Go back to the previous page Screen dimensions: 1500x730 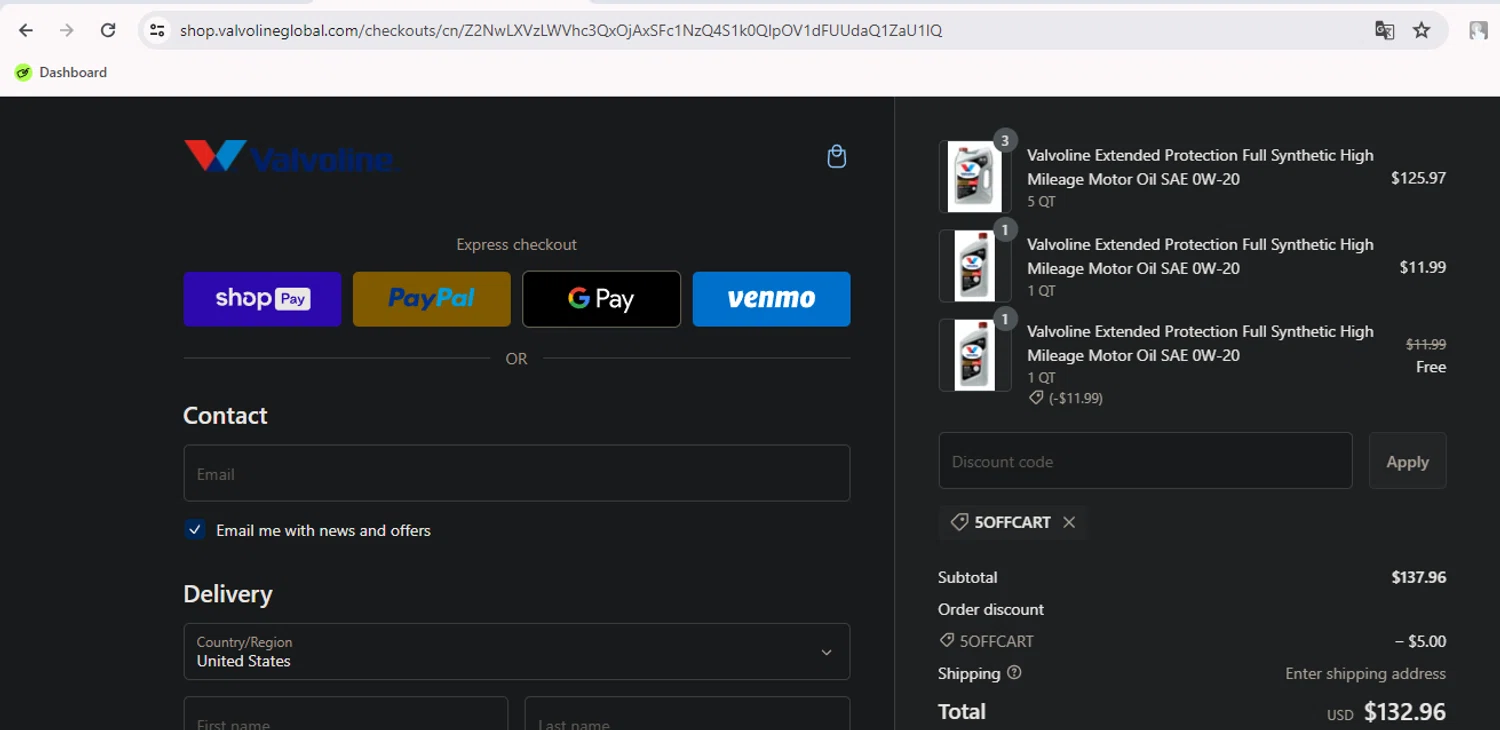click(x=26, y=30)
